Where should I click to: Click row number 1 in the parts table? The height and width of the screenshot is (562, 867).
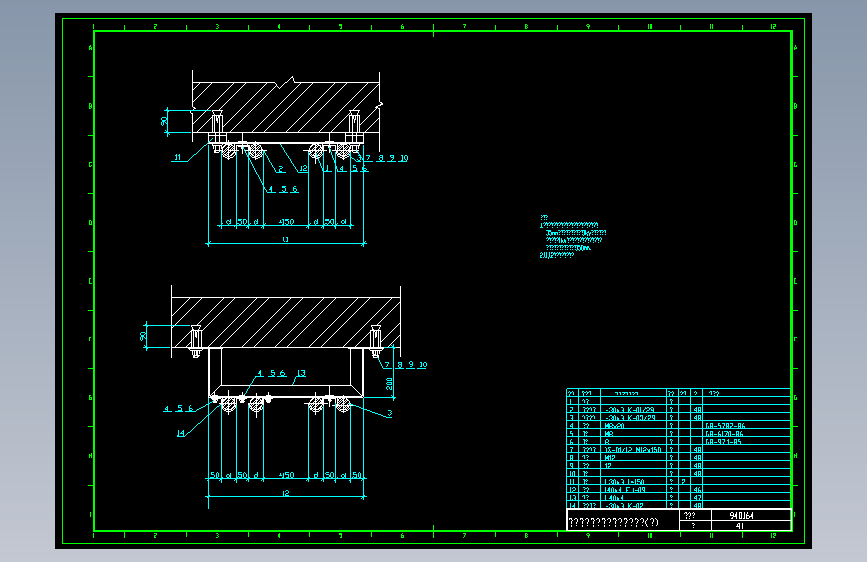tap(571, 402)
